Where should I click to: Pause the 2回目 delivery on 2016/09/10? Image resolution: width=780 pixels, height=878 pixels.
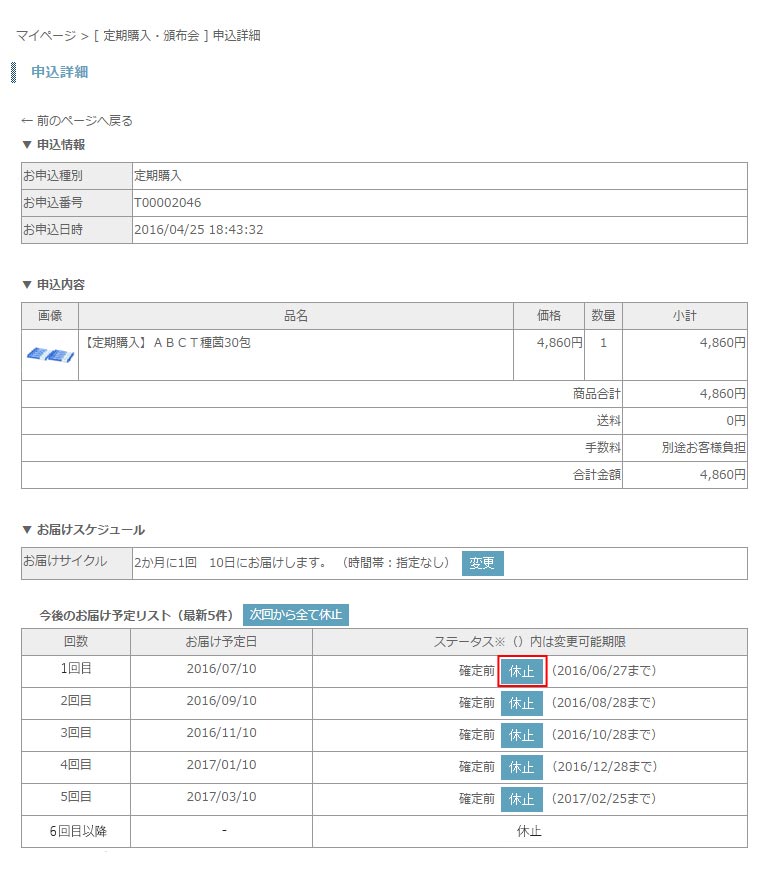point(522,703)
